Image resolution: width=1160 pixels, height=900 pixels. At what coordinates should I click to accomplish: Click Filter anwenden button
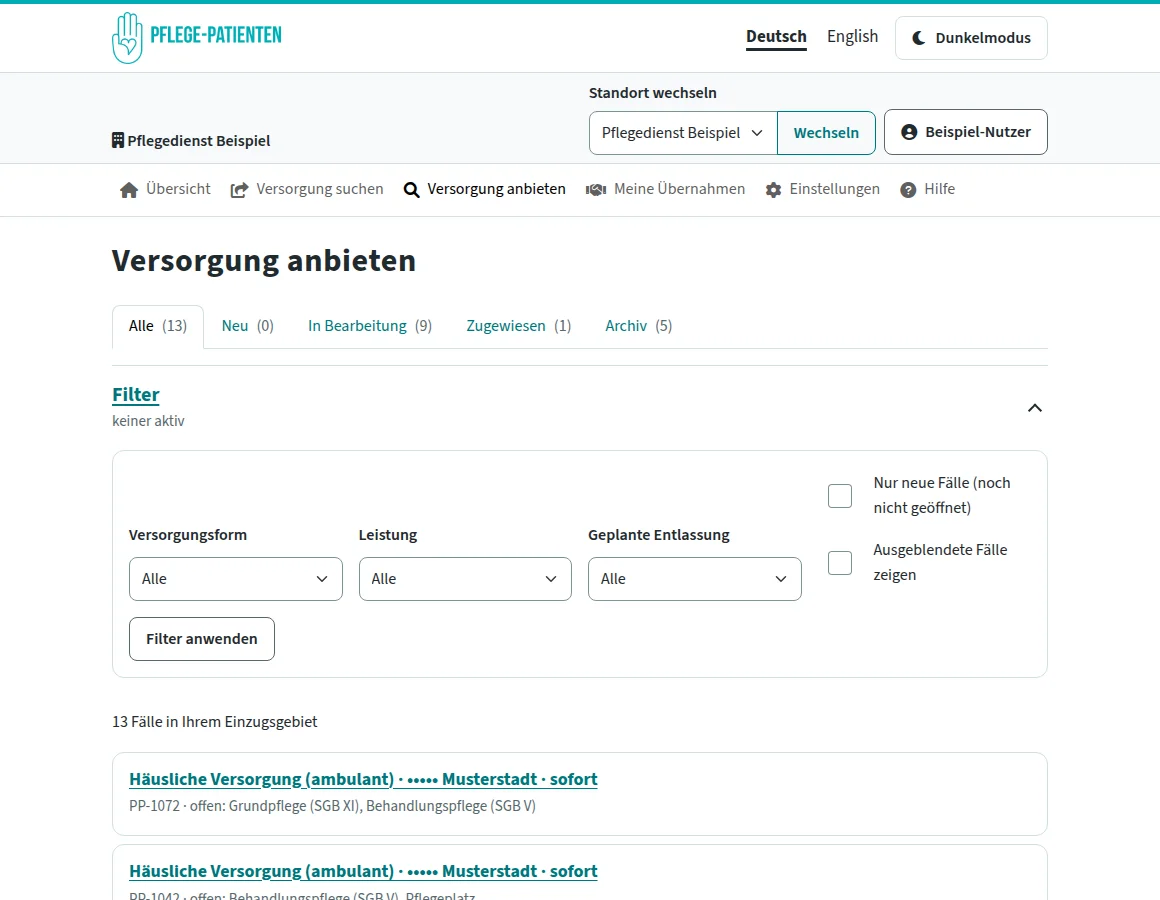(x=201, y=639)
